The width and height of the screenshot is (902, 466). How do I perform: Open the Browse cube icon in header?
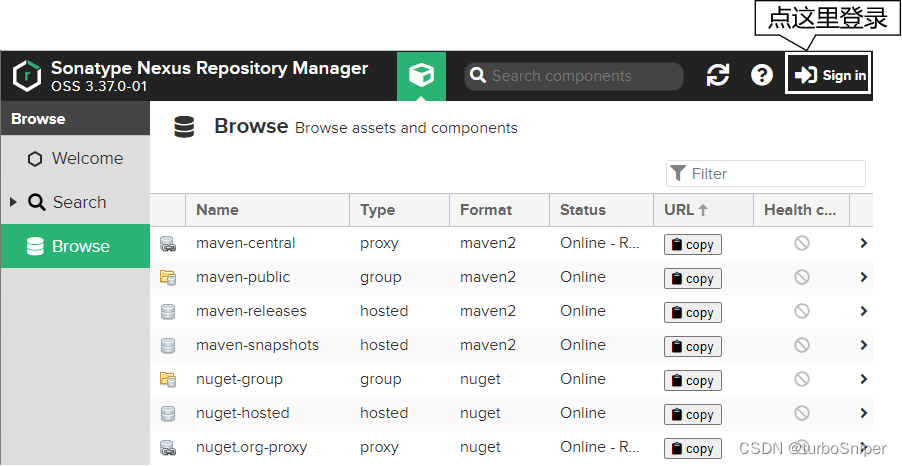[421, 76]
